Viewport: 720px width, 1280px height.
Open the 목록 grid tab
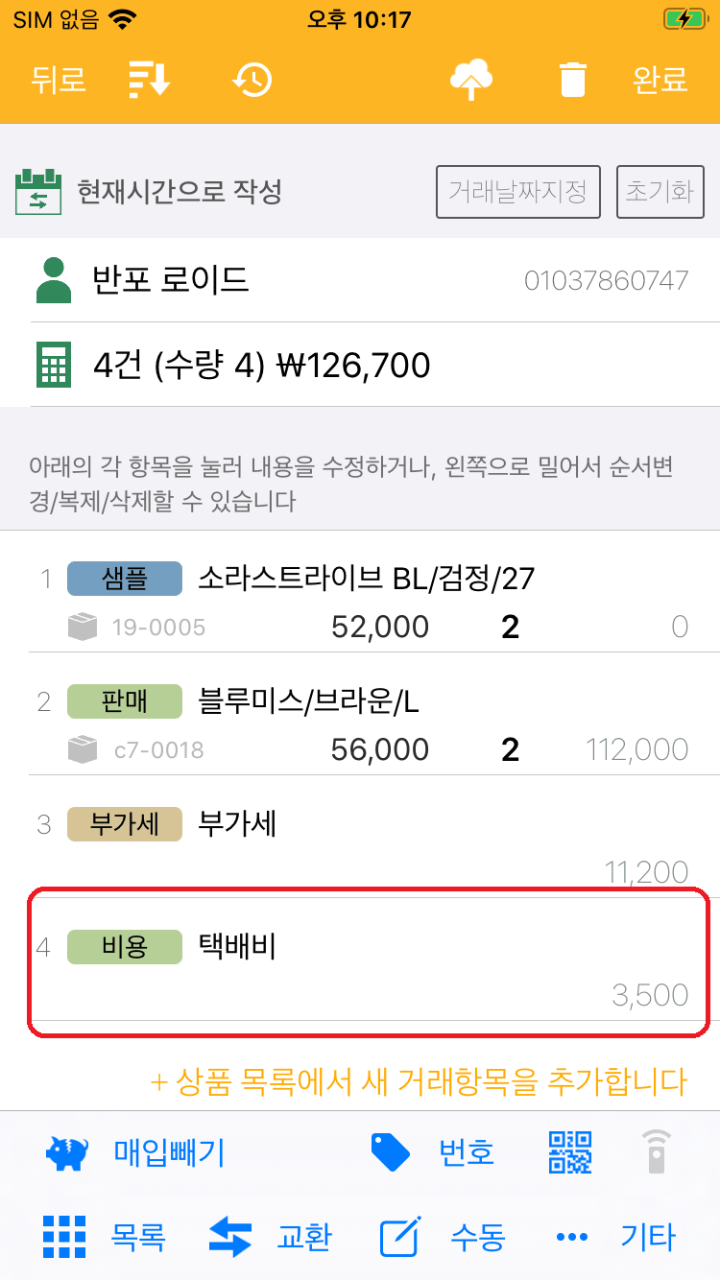(x=104, y=1238)
